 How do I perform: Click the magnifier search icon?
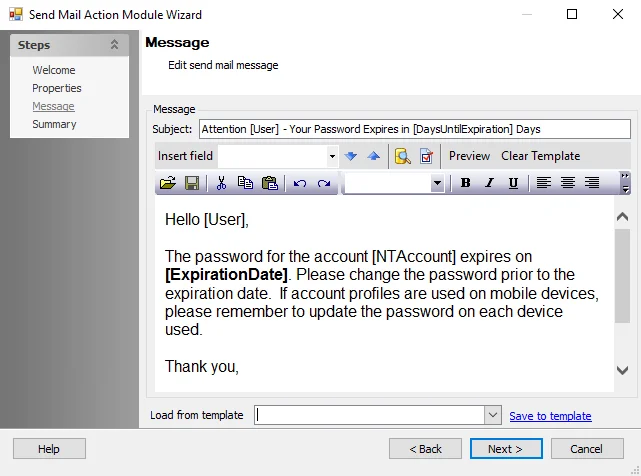(x=403, y=156)
